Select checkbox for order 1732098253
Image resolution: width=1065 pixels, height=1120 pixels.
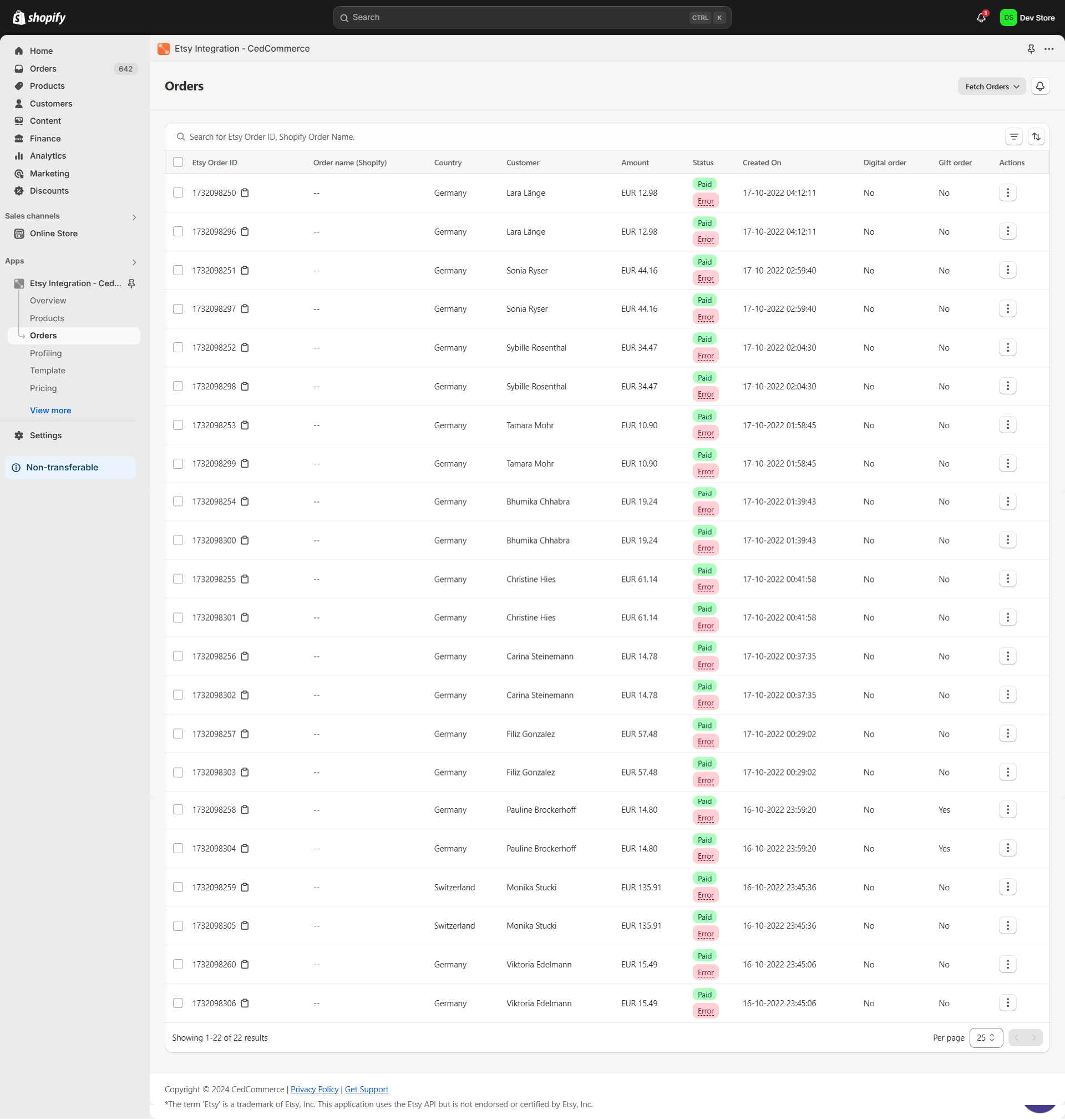178,425
